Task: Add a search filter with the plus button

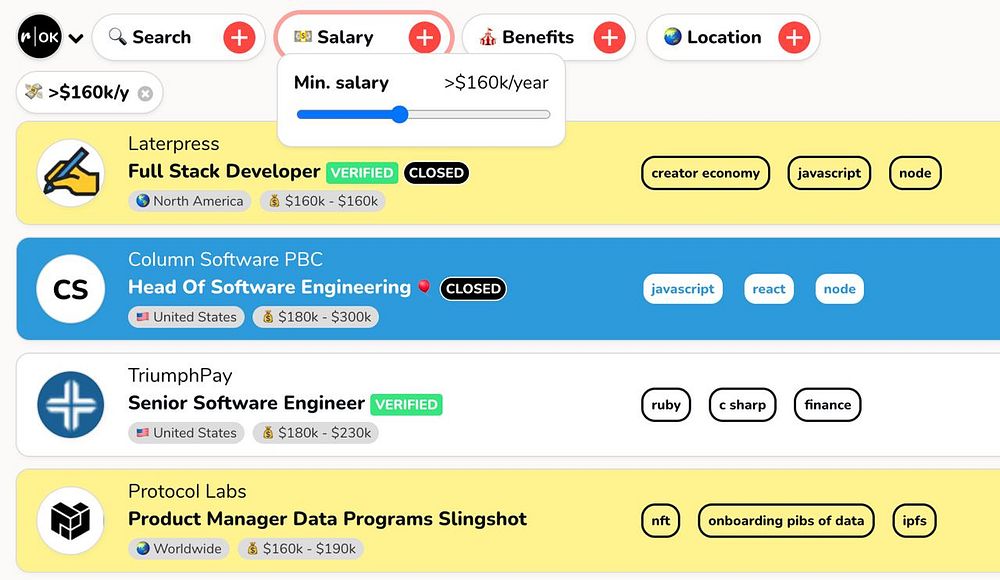Action: (x=239, y=38)
